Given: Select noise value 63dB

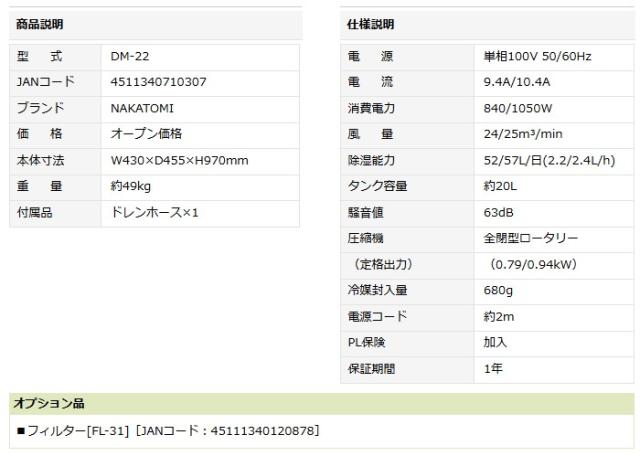Looking at the screenshot, I should pos(498,212).
